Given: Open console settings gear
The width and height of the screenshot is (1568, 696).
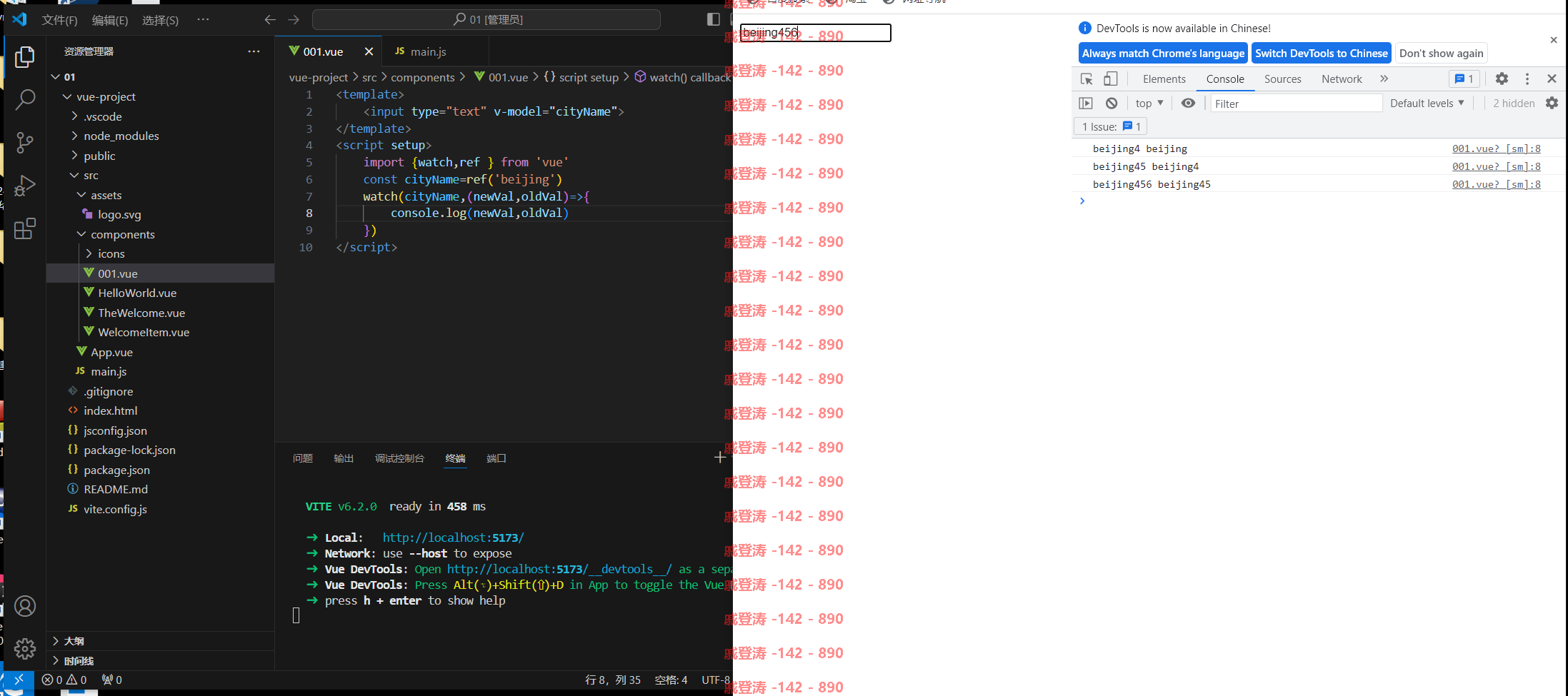Looking at the screenshot, I should click(1552, 104).
